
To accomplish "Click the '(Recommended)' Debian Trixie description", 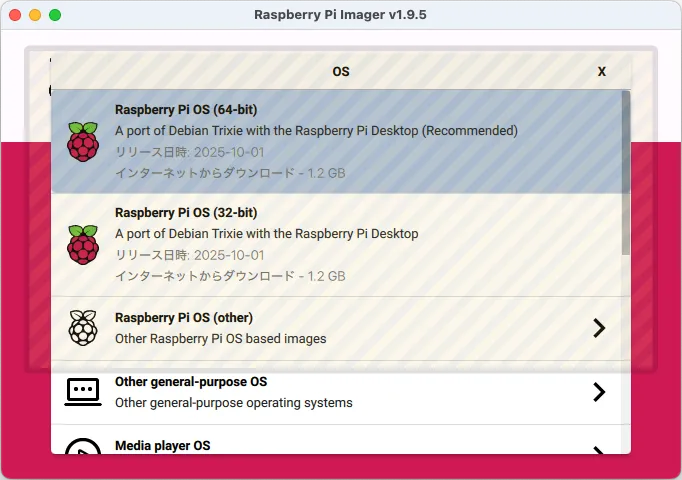I will [x=316, y=131].
